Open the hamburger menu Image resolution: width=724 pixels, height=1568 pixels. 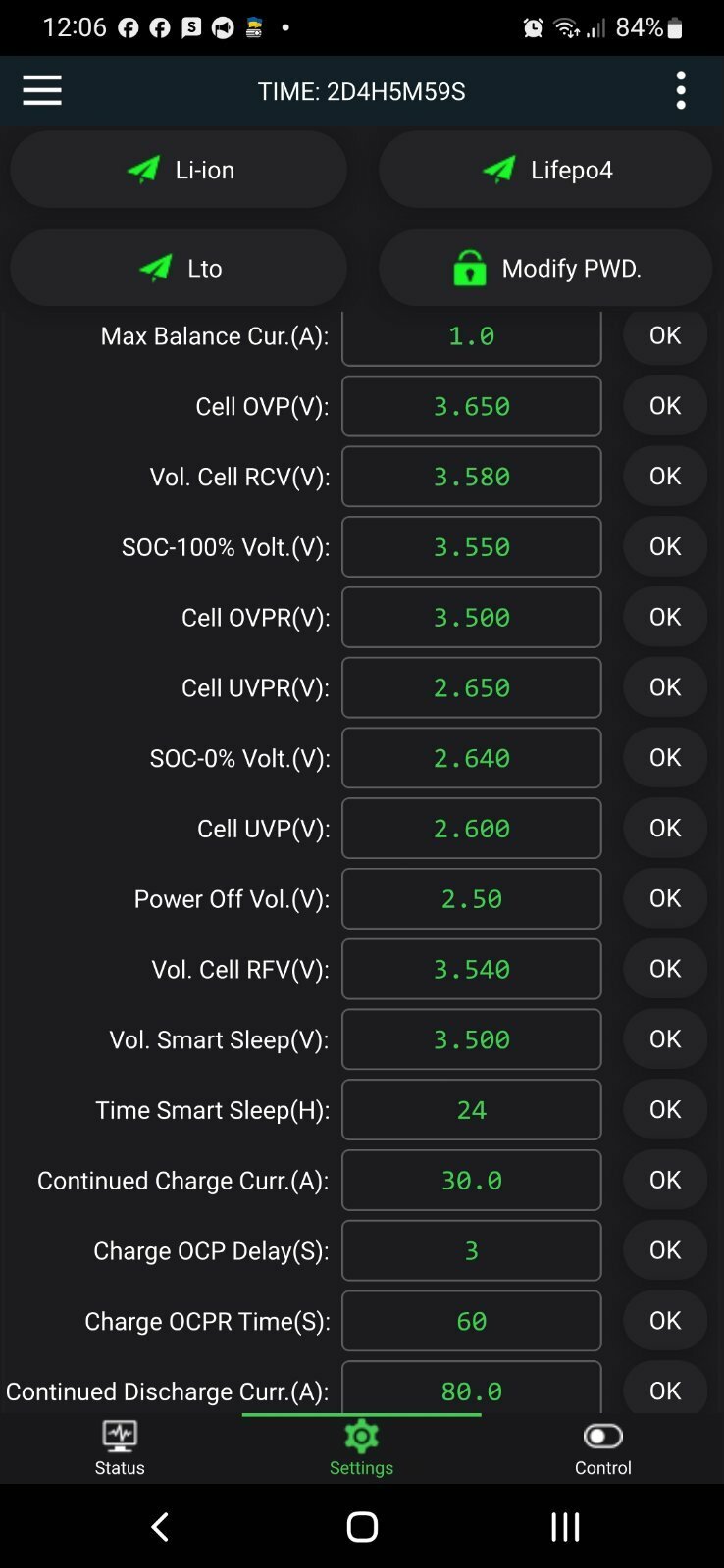(42, 90)
